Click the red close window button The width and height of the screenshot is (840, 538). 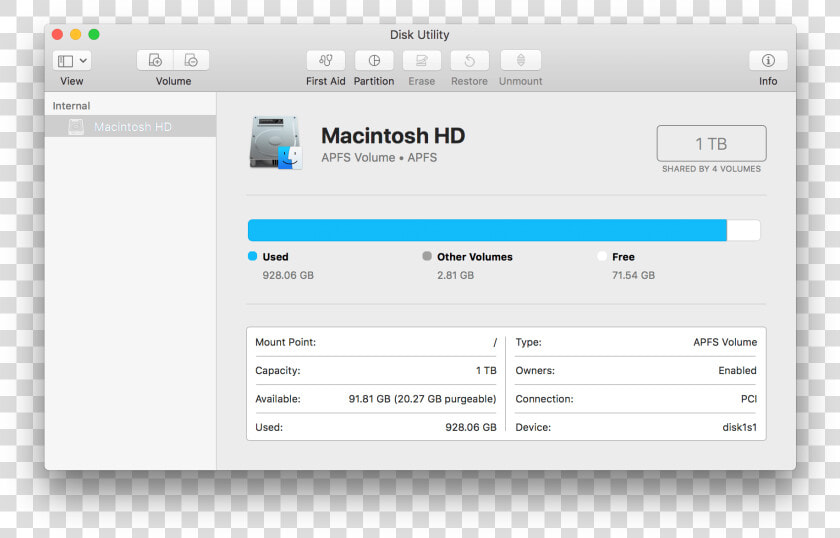pos(57,34)
